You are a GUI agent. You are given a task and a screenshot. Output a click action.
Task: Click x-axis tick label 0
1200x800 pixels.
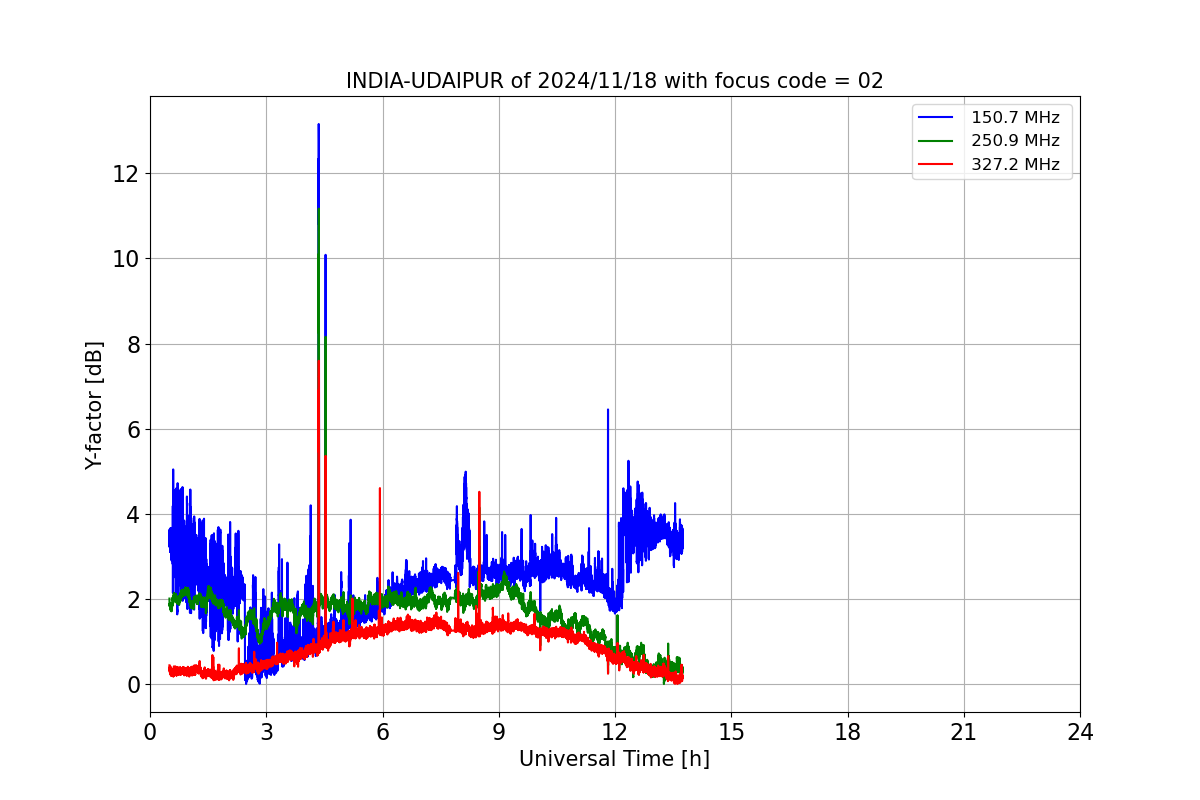tap(150, 732)
